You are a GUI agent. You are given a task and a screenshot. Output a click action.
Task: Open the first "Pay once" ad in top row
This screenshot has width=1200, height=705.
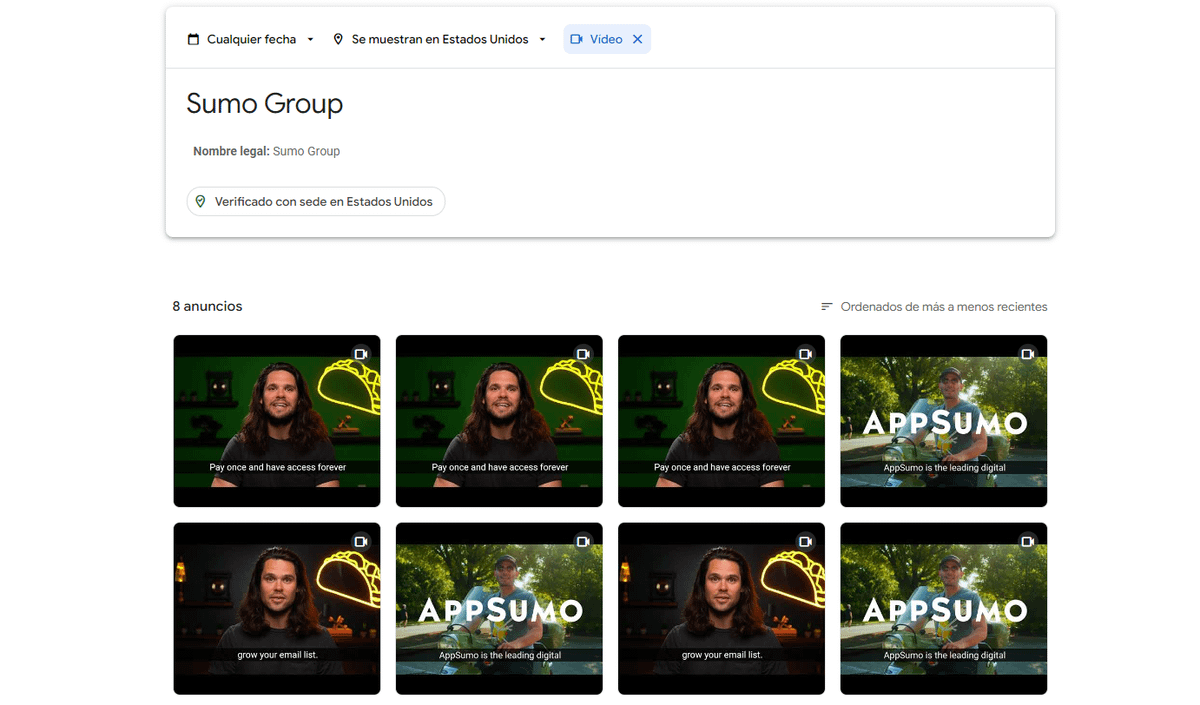tap(277, 421)
